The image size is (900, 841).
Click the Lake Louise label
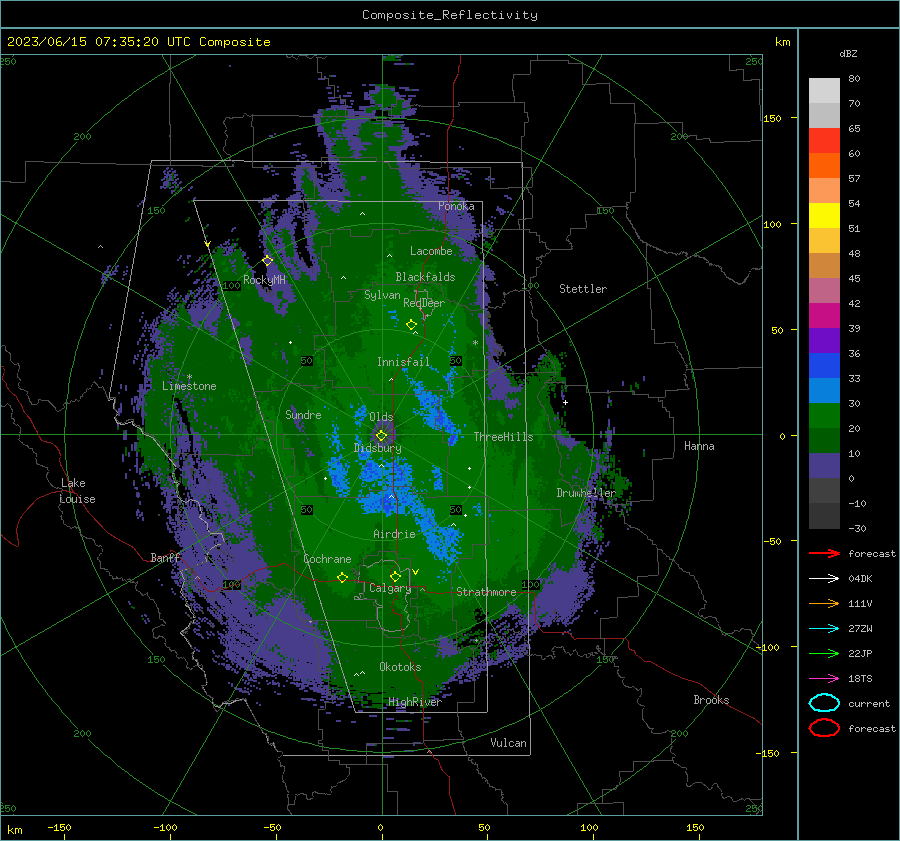point(77,491)
